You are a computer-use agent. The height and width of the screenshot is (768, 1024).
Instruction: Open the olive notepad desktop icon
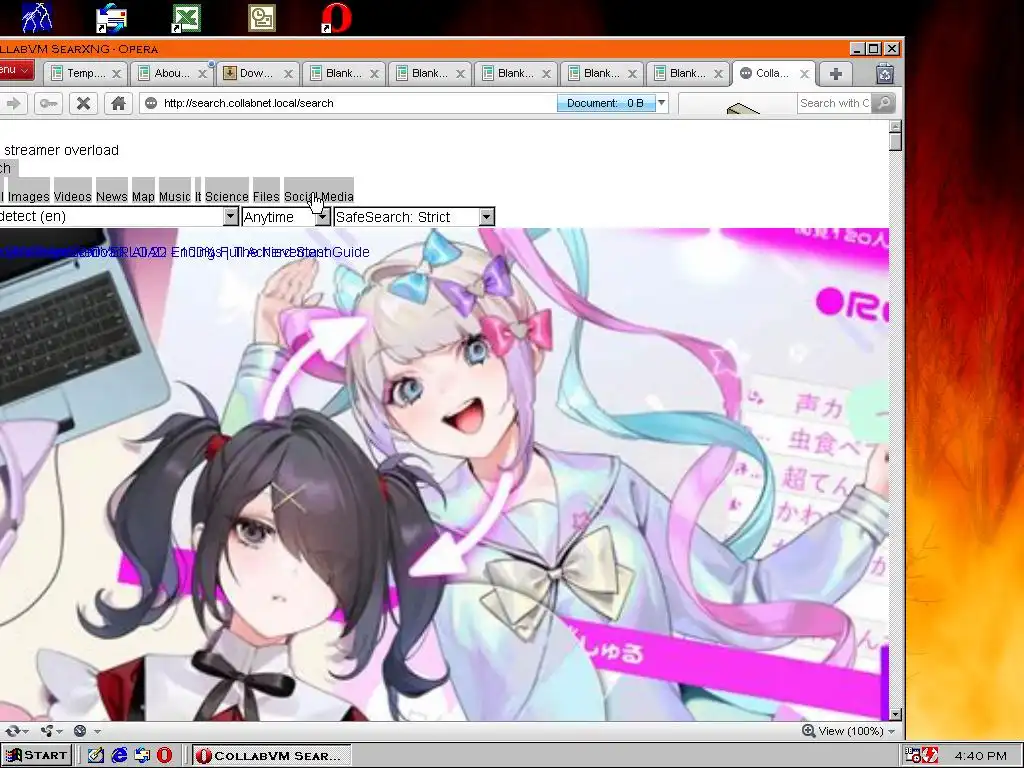click(262, 18)
